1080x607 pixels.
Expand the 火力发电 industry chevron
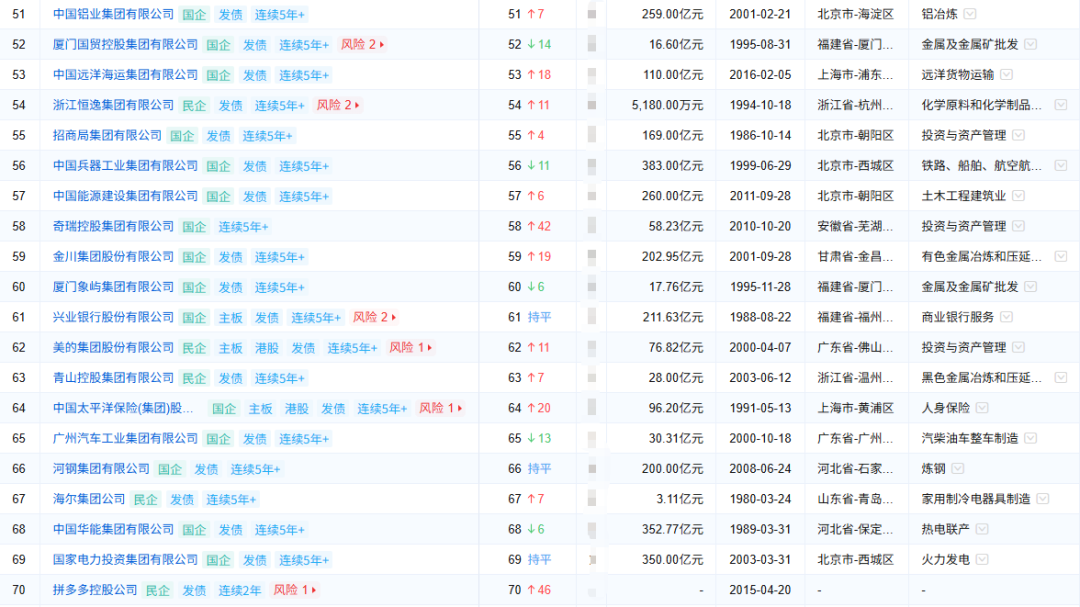[982, 559]
